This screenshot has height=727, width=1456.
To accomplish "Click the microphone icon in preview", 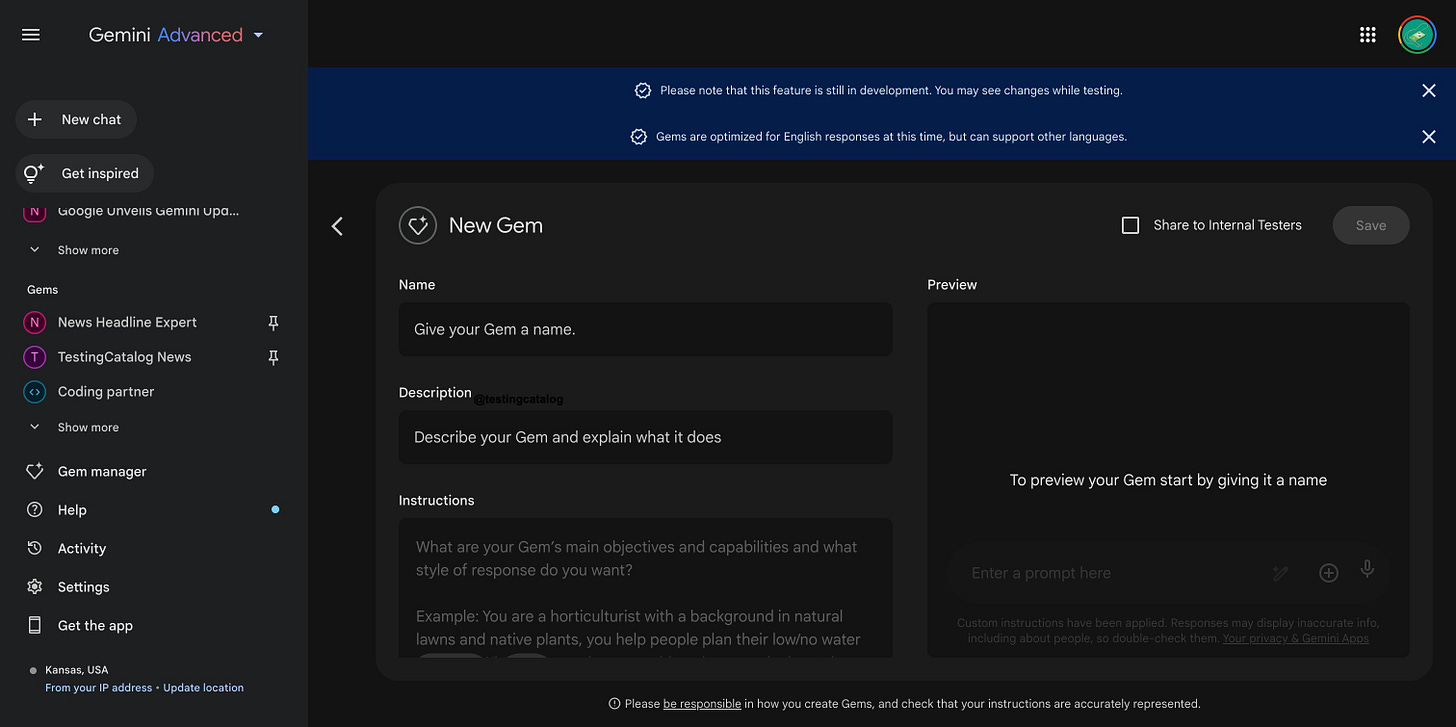I will 1367,569.
